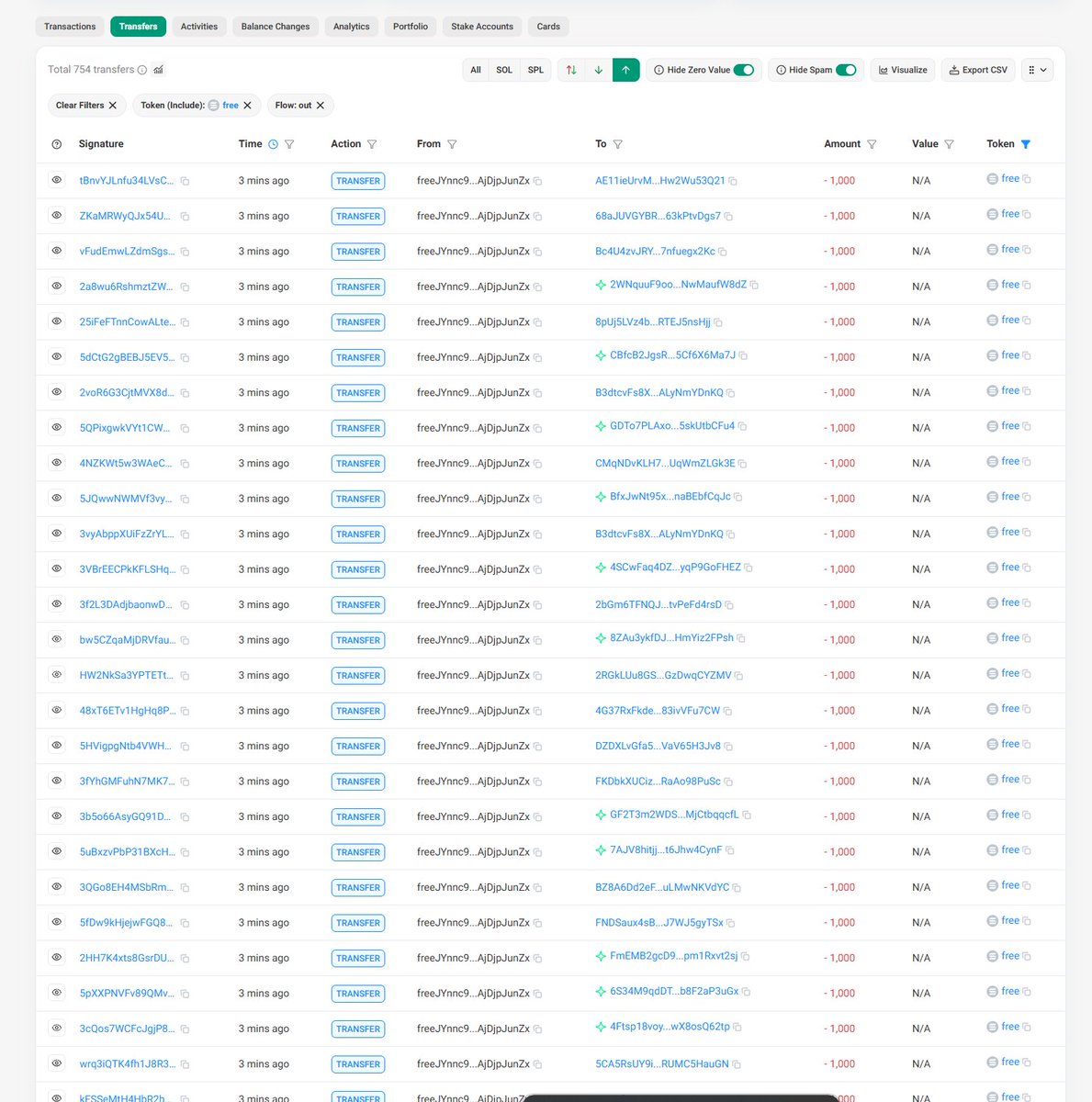Click the eye icon for 2voR6G3CjtMVX8d row

pos(57,392)
